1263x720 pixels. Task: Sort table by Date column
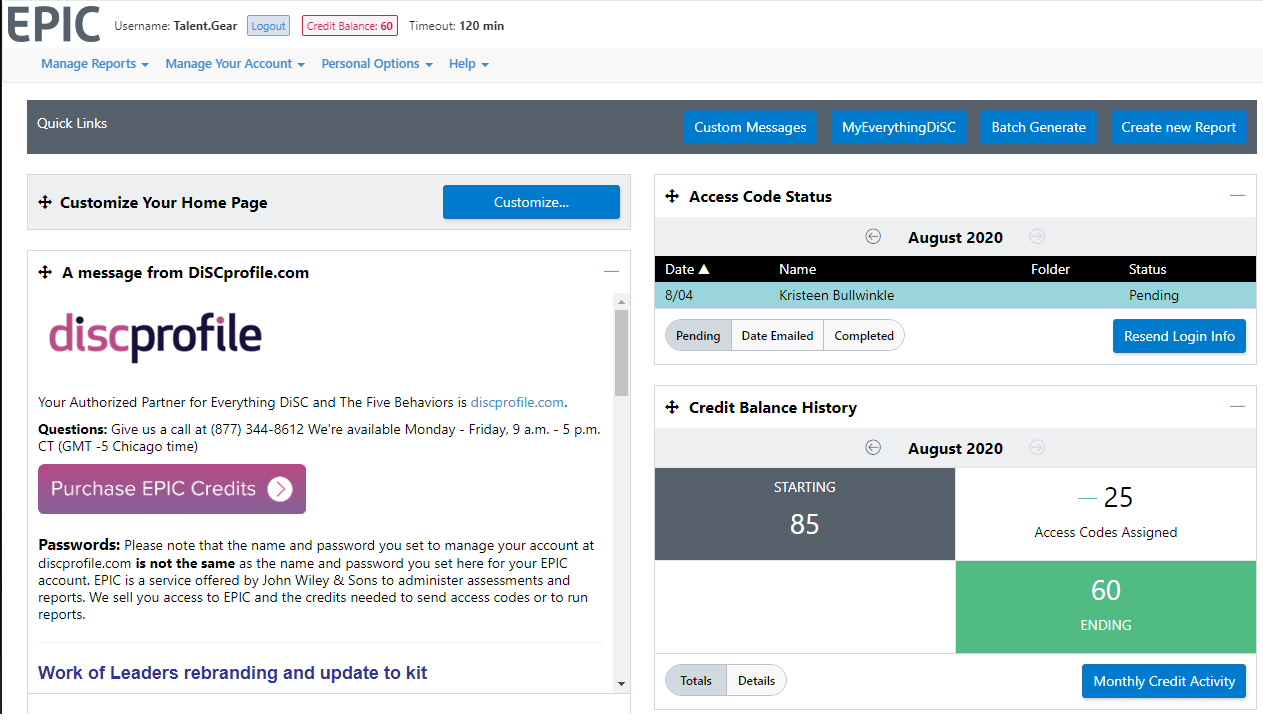687,269
